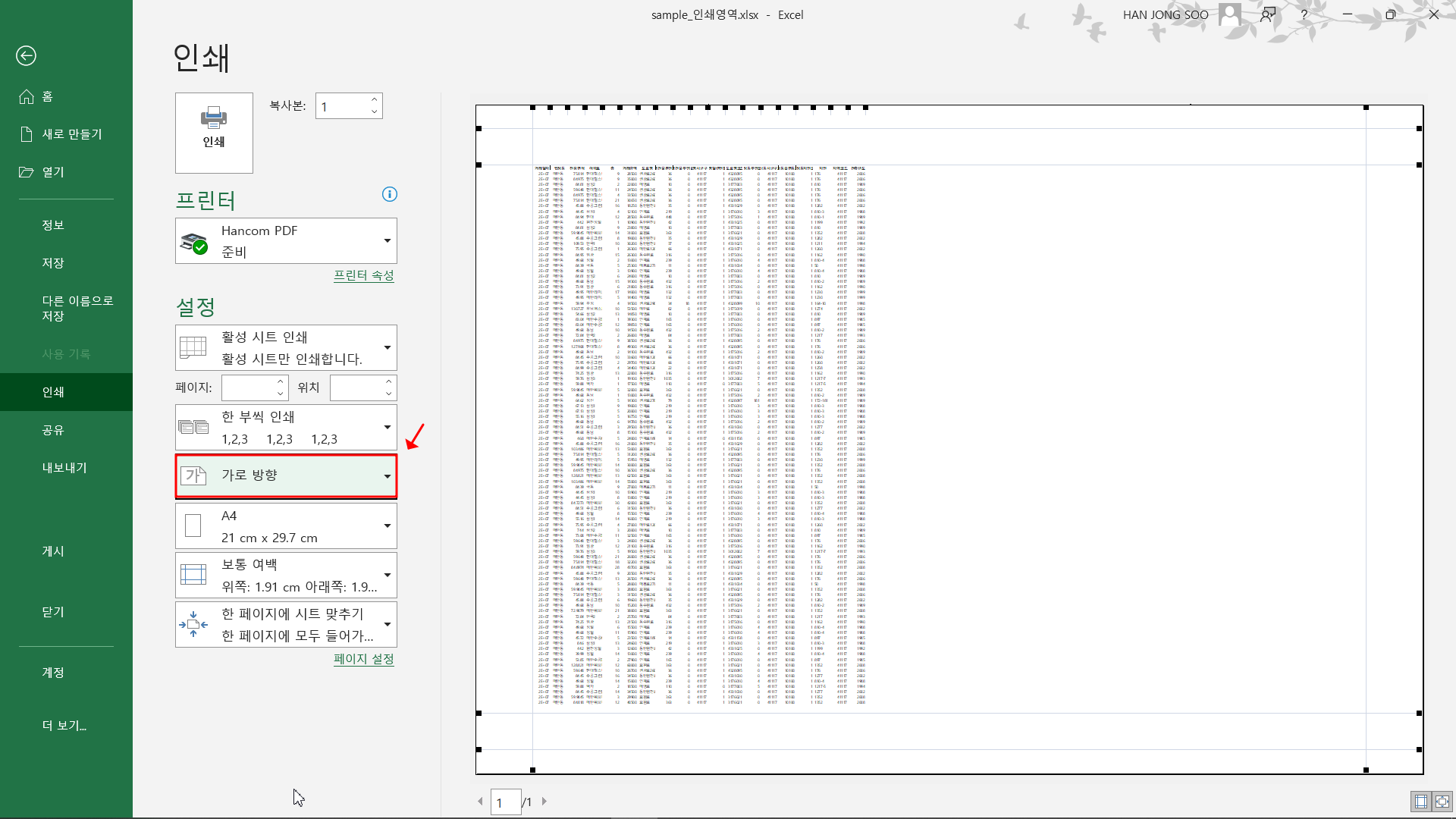Toggle zoom to page icon
1456x819 pixels.
pyautogui.click(x=1442, y=801)
